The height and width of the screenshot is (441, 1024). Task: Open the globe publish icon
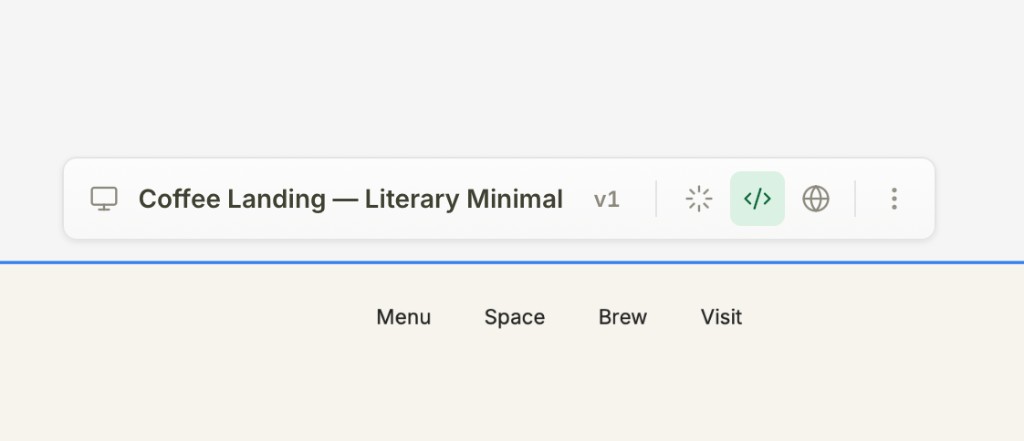tap(816, 199)
